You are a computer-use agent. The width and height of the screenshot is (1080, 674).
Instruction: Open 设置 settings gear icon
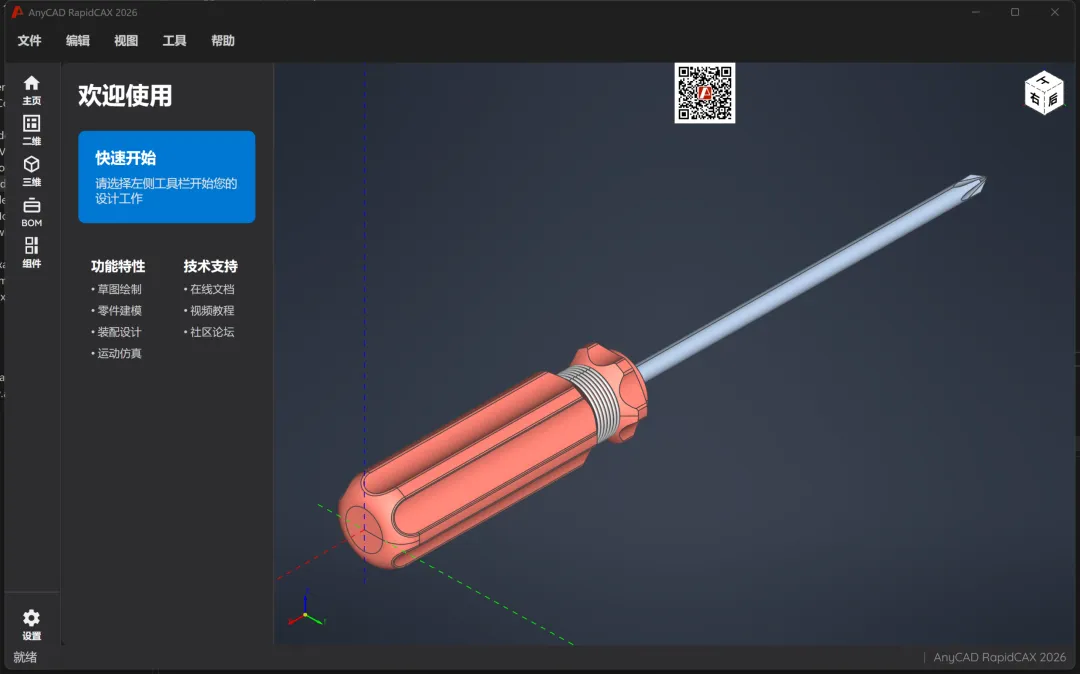coord(32,624)
